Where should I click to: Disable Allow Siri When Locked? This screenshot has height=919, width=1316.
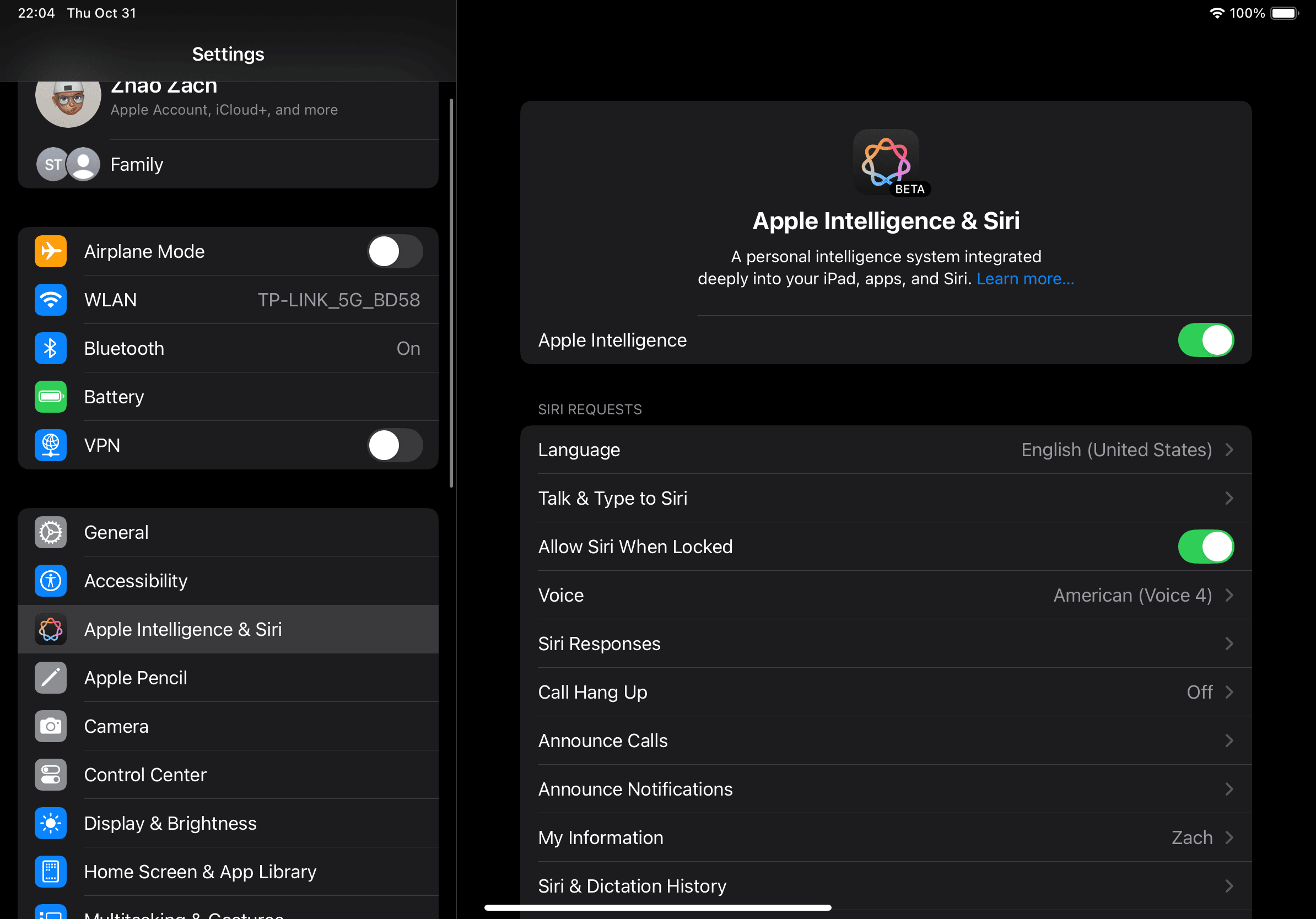[x=1205, y=547]
